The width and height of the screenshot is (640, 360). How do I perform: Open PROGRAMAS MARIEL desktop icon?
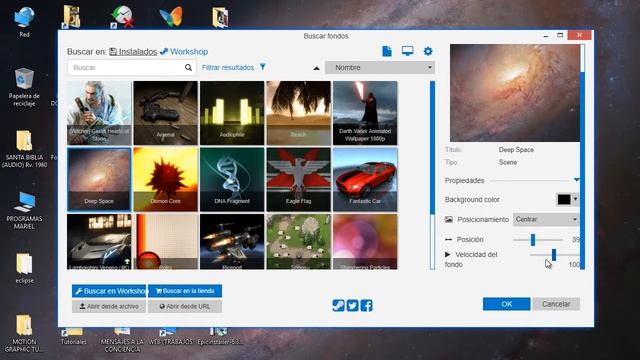tap(24, 210)
